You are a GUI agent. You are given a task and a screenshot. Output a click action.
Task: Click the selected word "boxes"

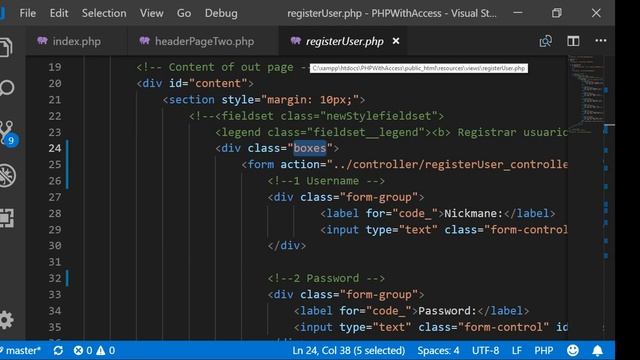click(310, 148)
